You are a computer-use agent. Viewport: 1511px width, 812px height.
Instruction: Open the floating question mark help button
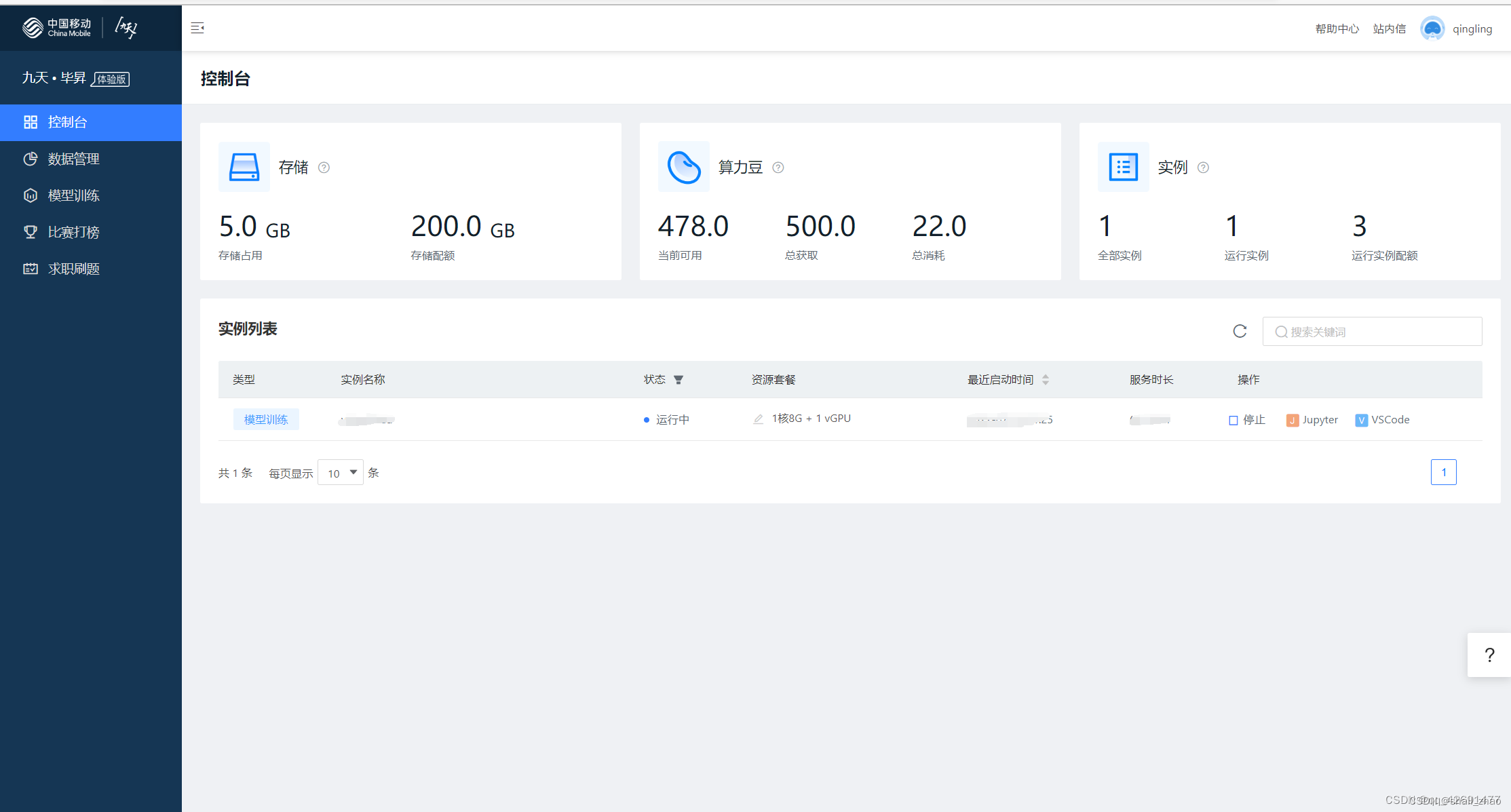pyautogui.click(x=1489, y=655)
